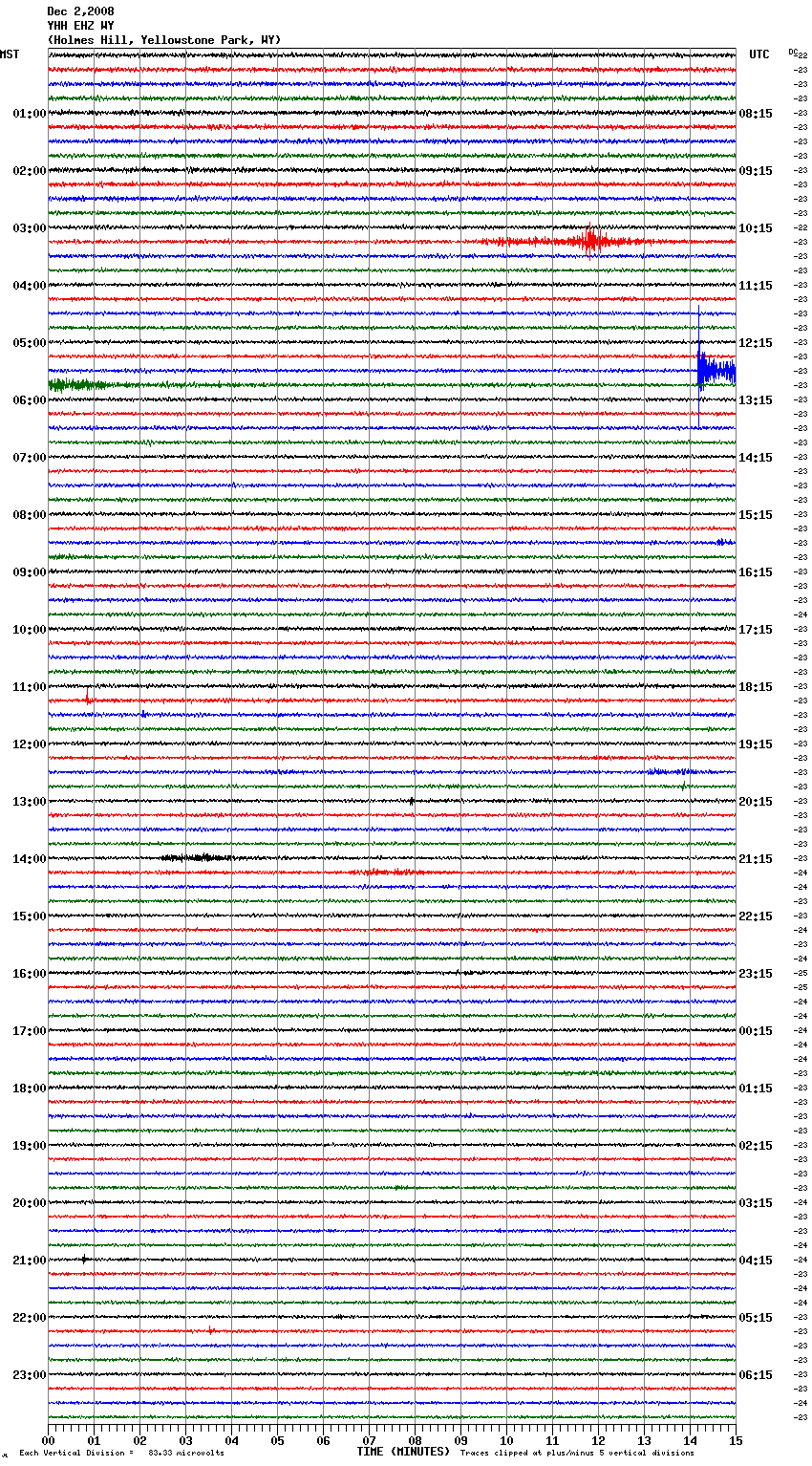Click the '83.33 microvolts' scale note
Screen dimensions: 812x1466
click(x=186, y=1454)
